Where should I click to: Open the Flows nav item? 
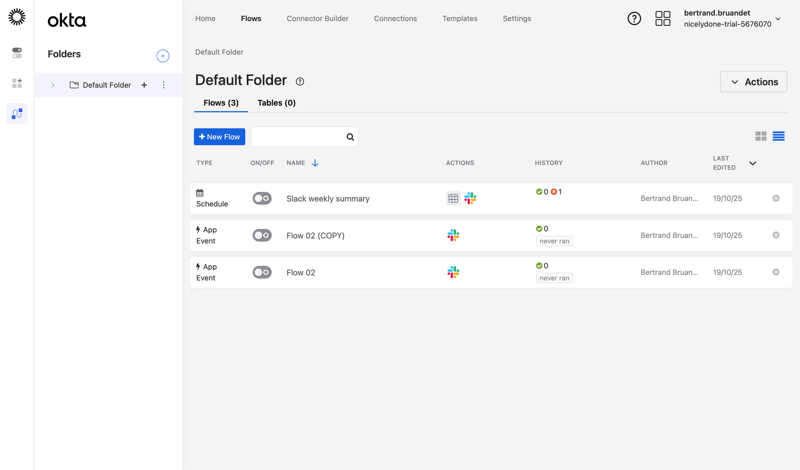click(251, 18)
